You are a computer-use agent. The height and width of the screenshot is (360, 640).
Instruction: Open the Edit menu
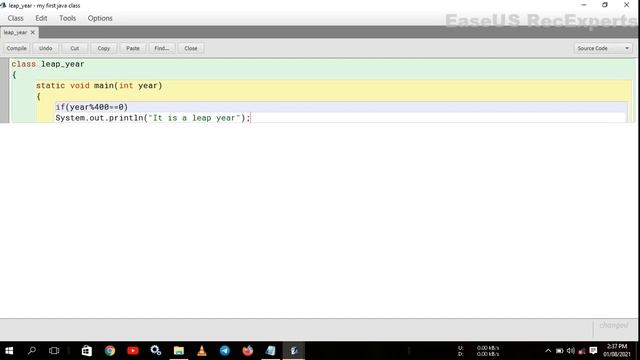point(41,18)
